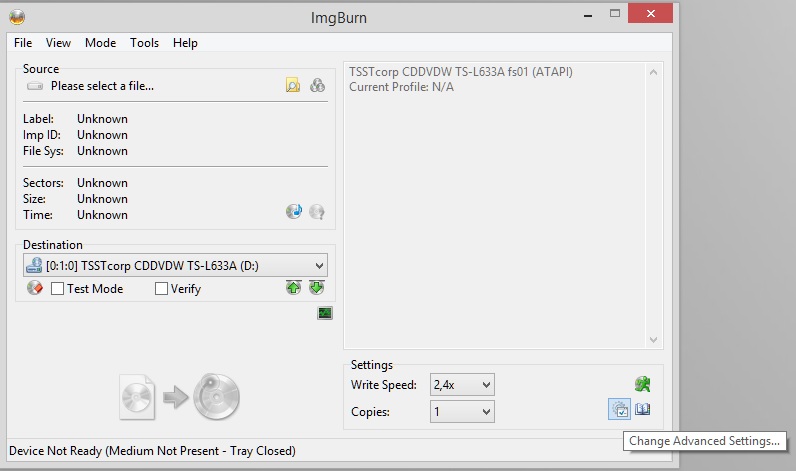Click the book icon next to Advanced Settings
Screen dimensions: 796x471
tap(643, 409)
